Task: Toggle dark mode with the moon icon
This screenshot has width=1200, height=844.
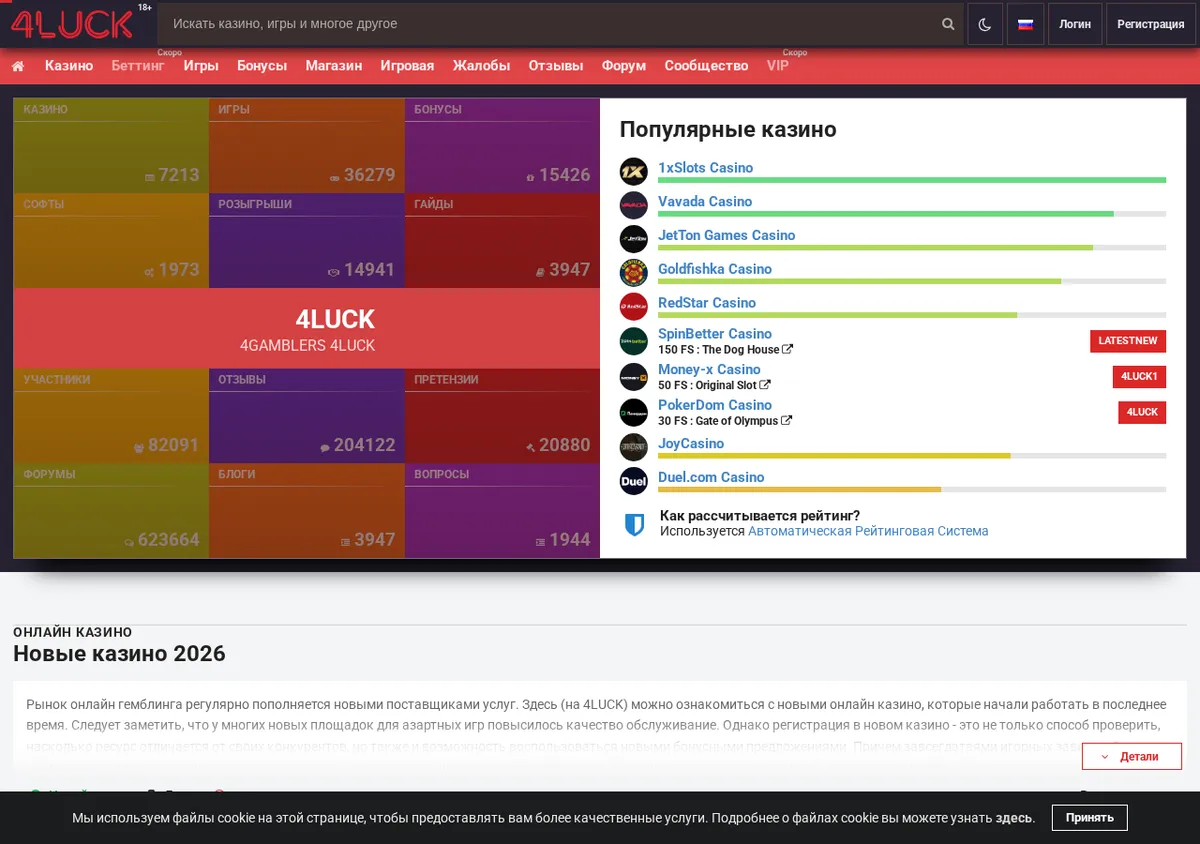Action: click(x=985, y=24)
